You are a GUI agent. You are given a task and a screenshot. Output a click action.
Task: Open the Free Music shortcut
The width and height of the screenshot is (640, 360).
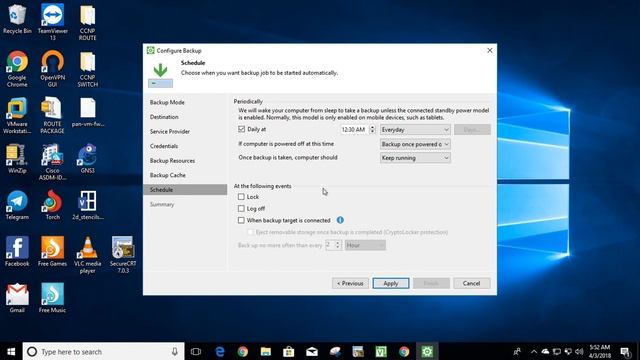[53, 298]
